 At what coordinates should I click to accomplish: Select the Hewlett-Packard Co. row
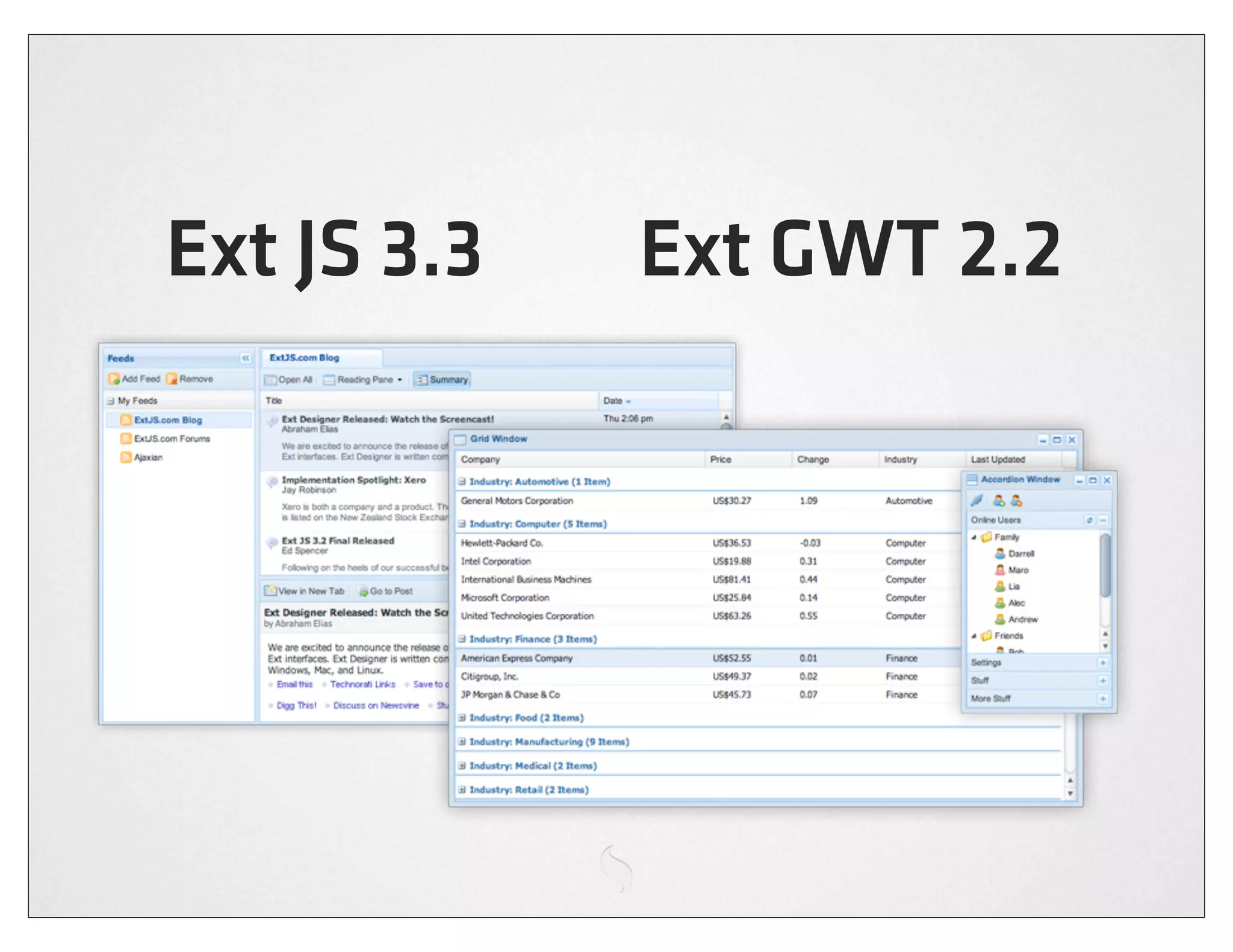click(709, 543)
